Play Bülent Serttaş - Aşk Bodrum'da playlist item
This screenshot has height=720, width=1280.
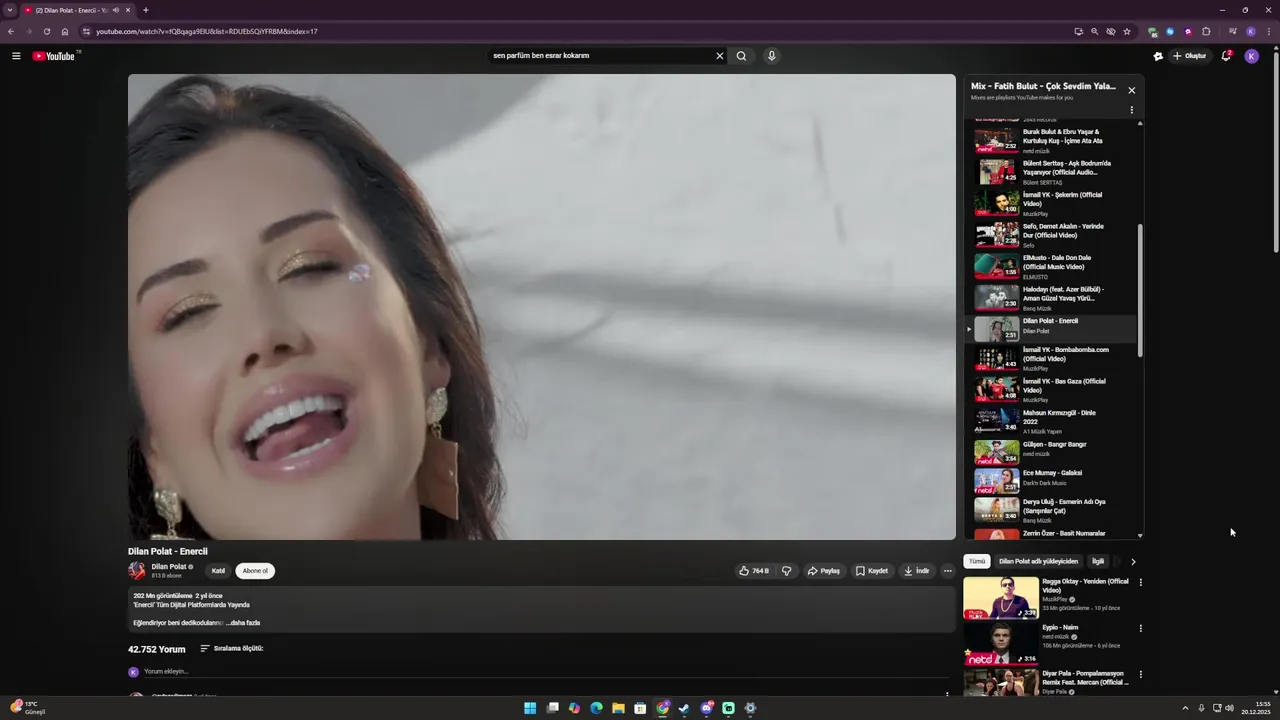click(x=1053, y=172)
